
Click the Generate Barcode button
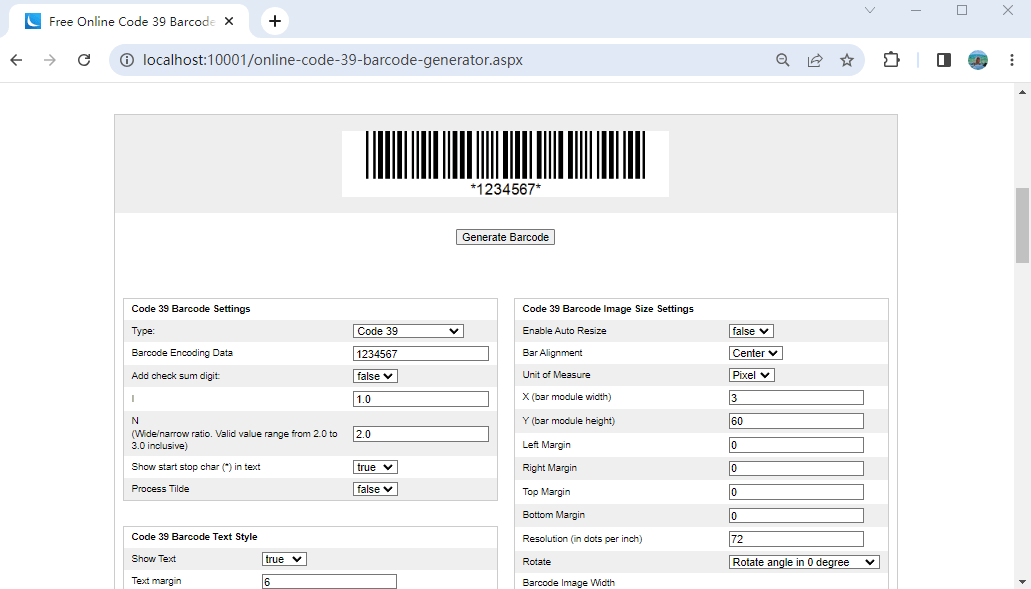[505, 236]
